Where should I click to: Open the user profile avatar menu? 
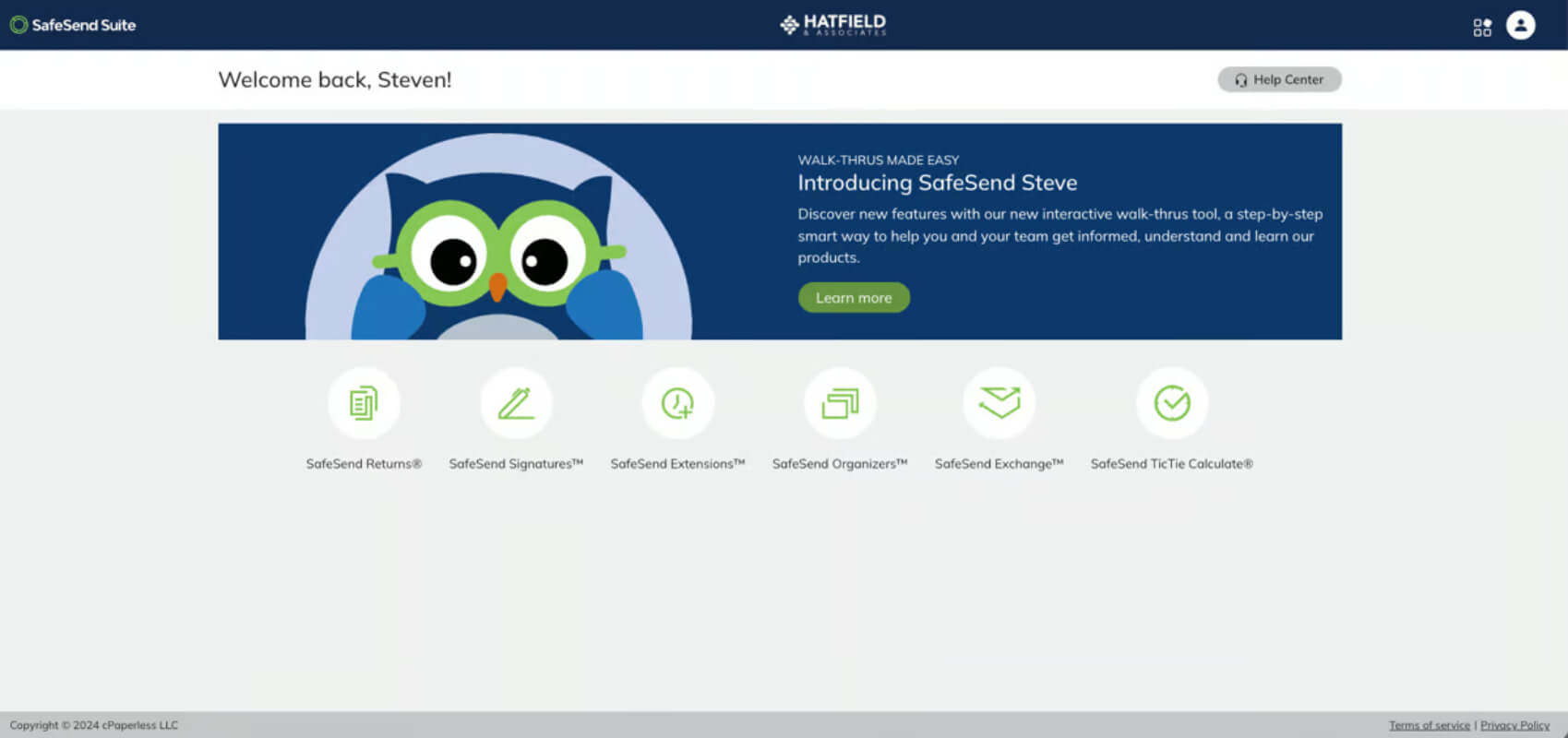[x=1521, y=25]
